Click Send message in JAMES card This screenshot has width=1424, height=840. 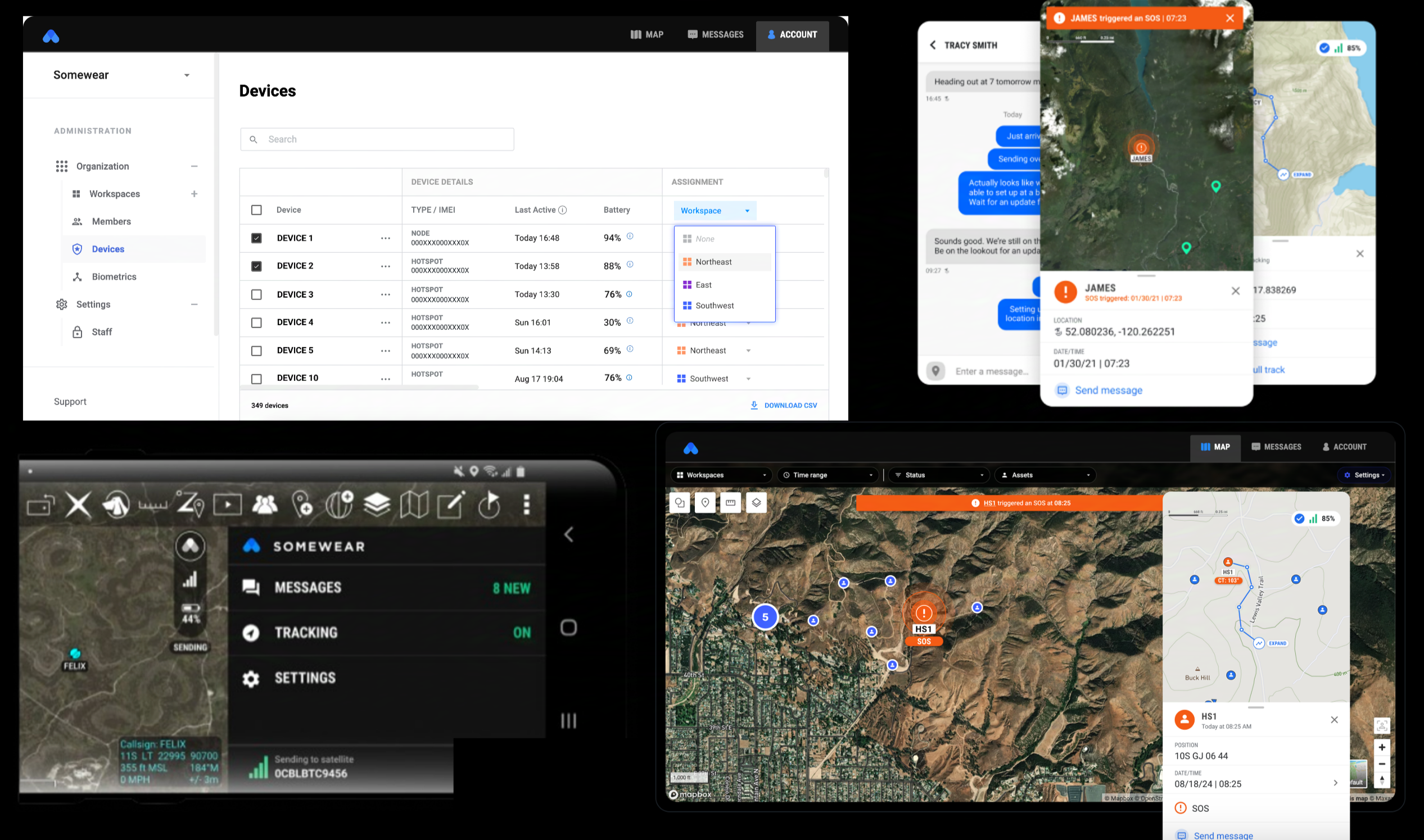point(1108,390)
